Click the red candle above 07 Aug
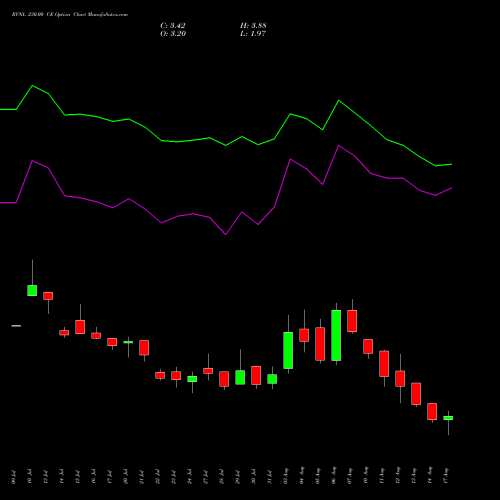 [x=352, y=321]
